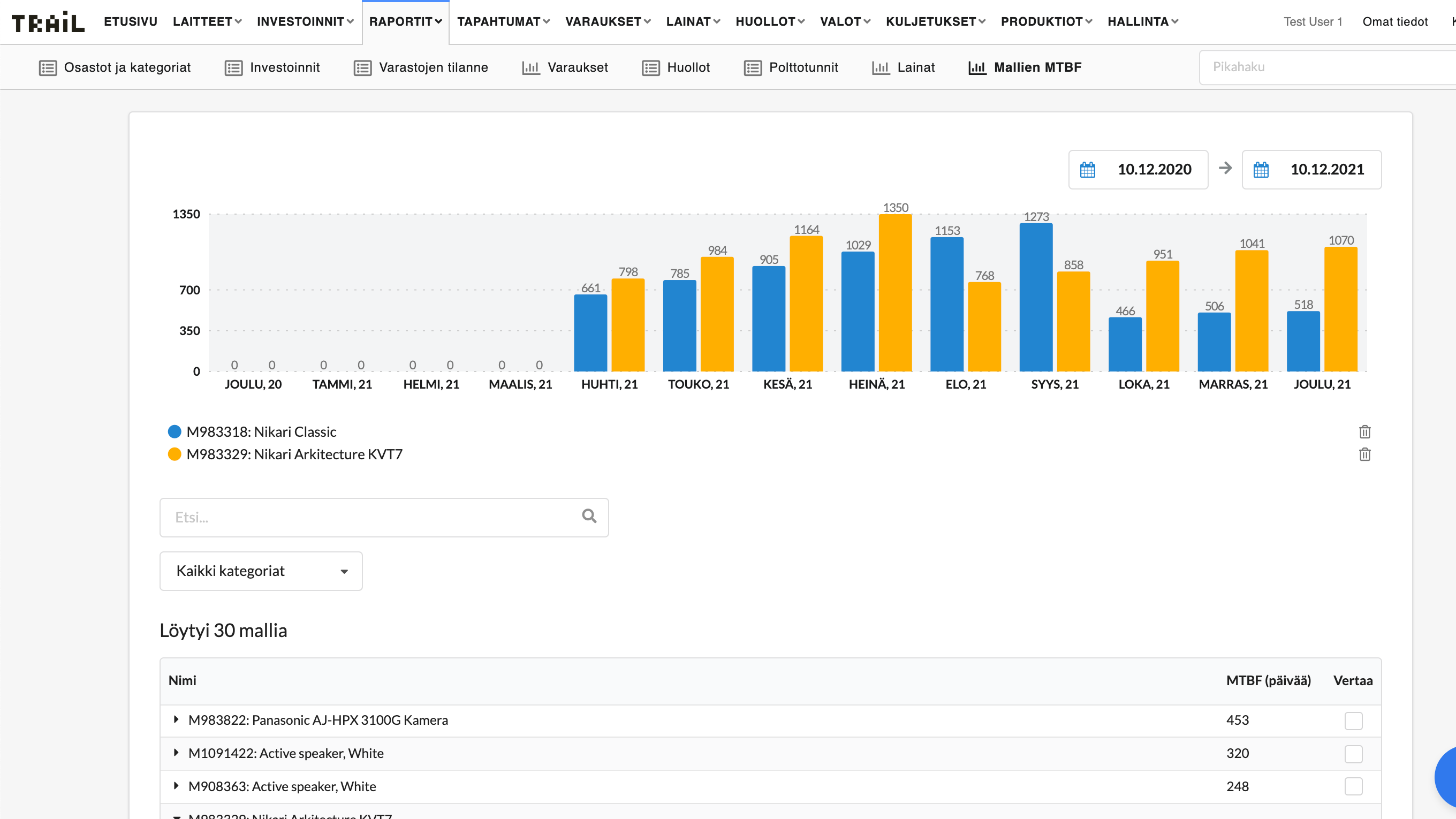1456x819 pixels.
Task: Tick compare checkbox for M908363 Active speaker
Action: [x=1353, y=786]
